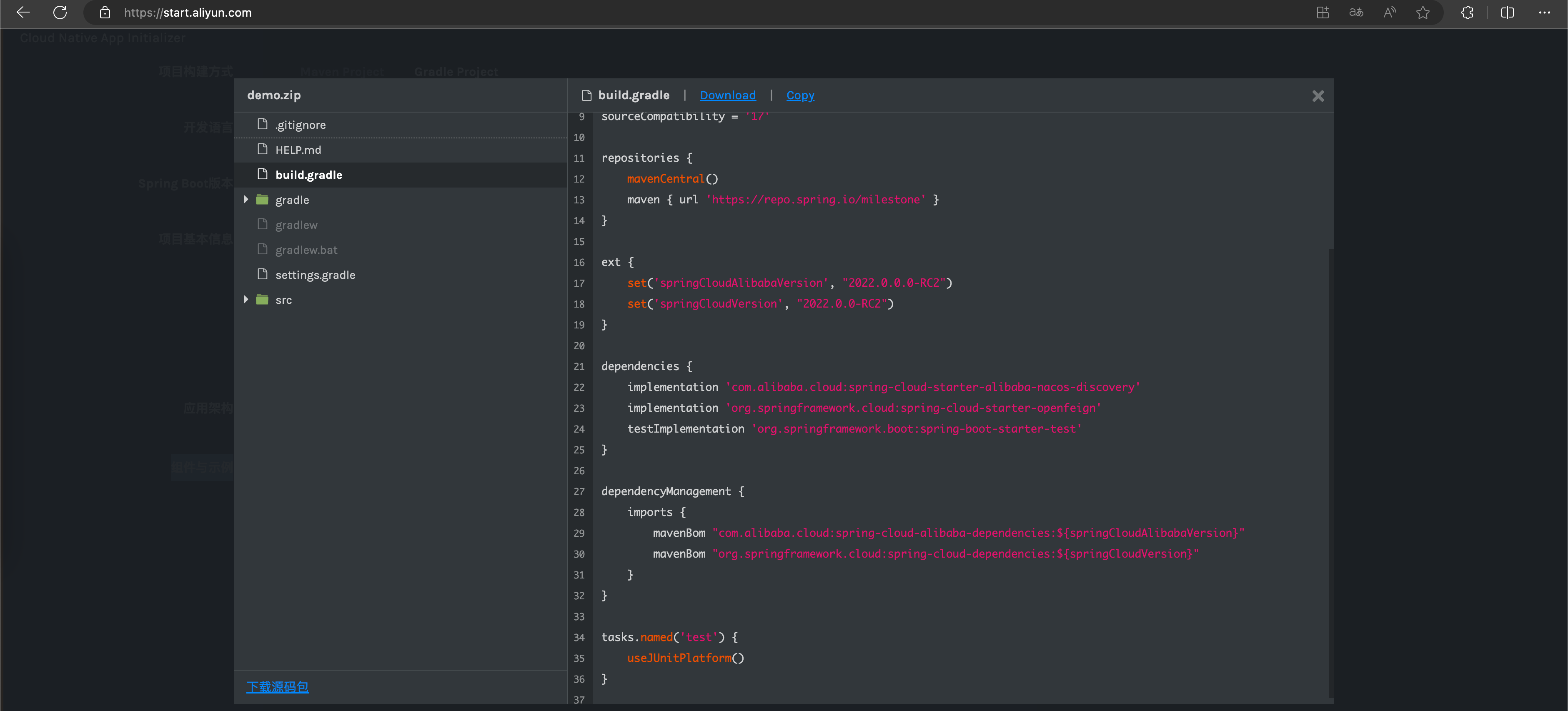Image resolution: width=1568 pixels, height=711 pixels.
Task: Collapse the demo.zip root tree node
Action: tap(275, 94)
